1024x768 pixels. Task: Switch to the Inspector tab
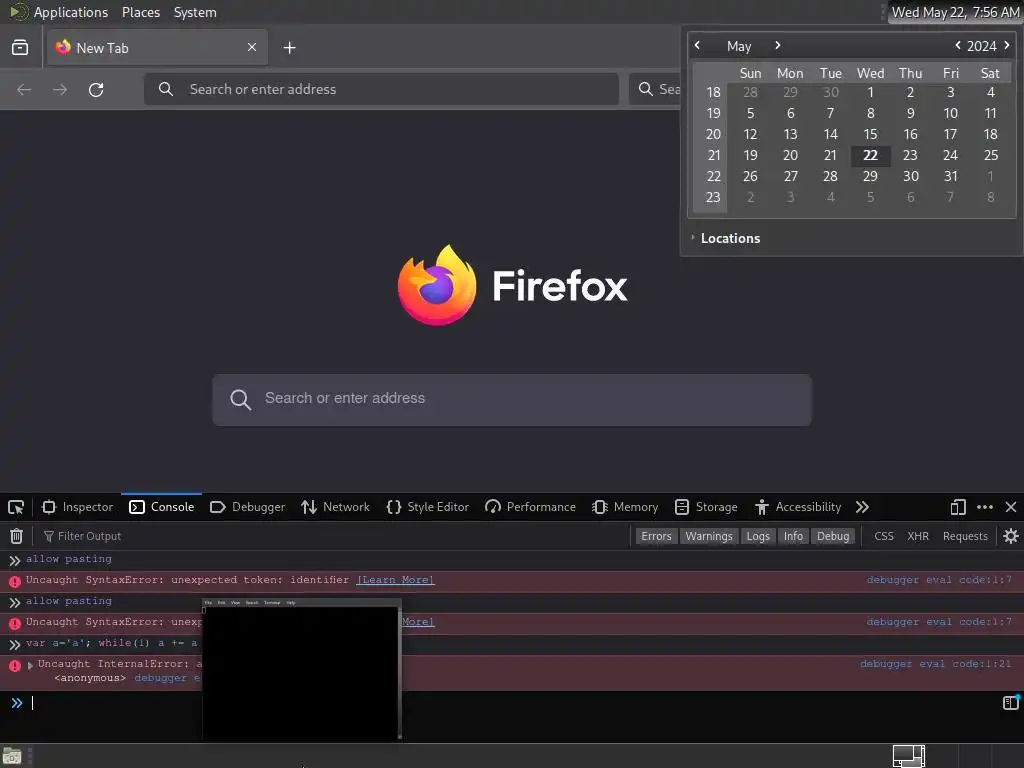click(x=78, y=507)
